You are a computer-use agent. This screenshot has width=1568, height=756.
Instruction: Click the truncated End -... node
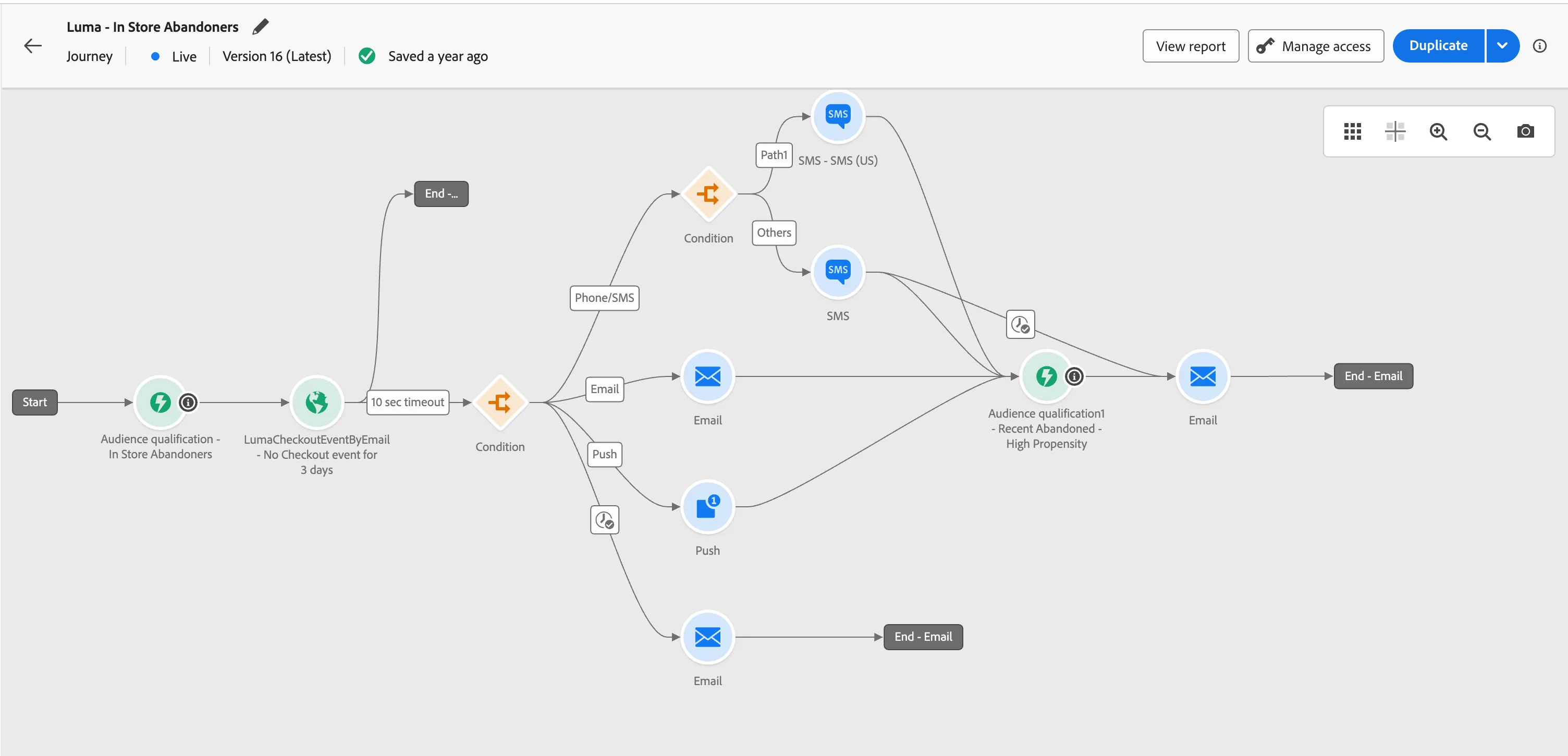[440, 193]
